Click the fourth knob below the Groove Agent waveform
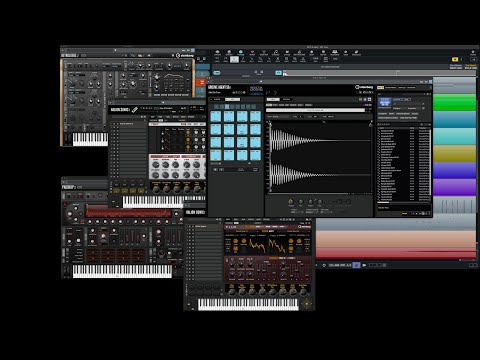This screenshot has height=360, width=480. coord(320,202)
